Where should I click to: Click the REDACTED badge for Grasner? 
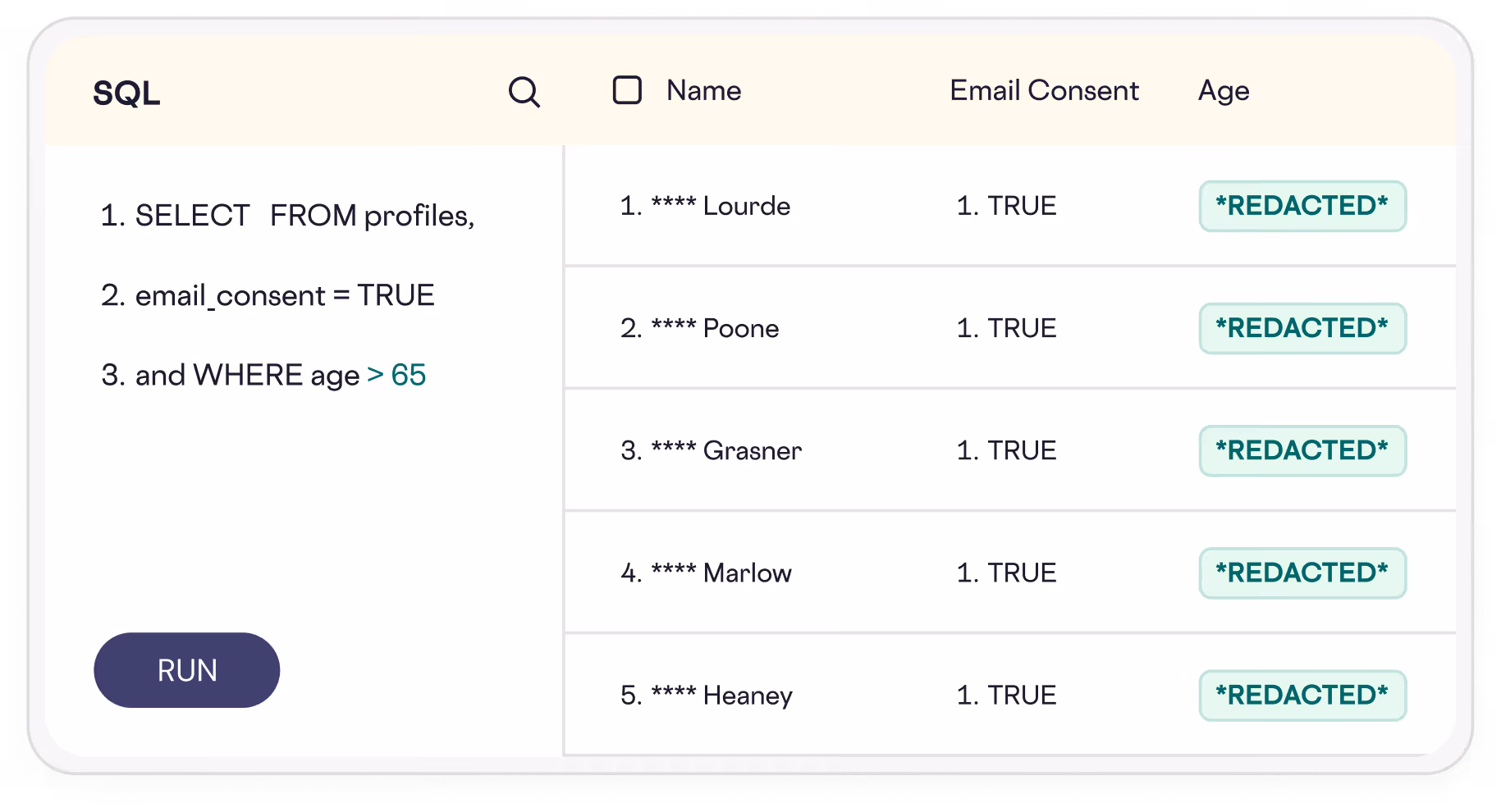[x=1302, y=450]
